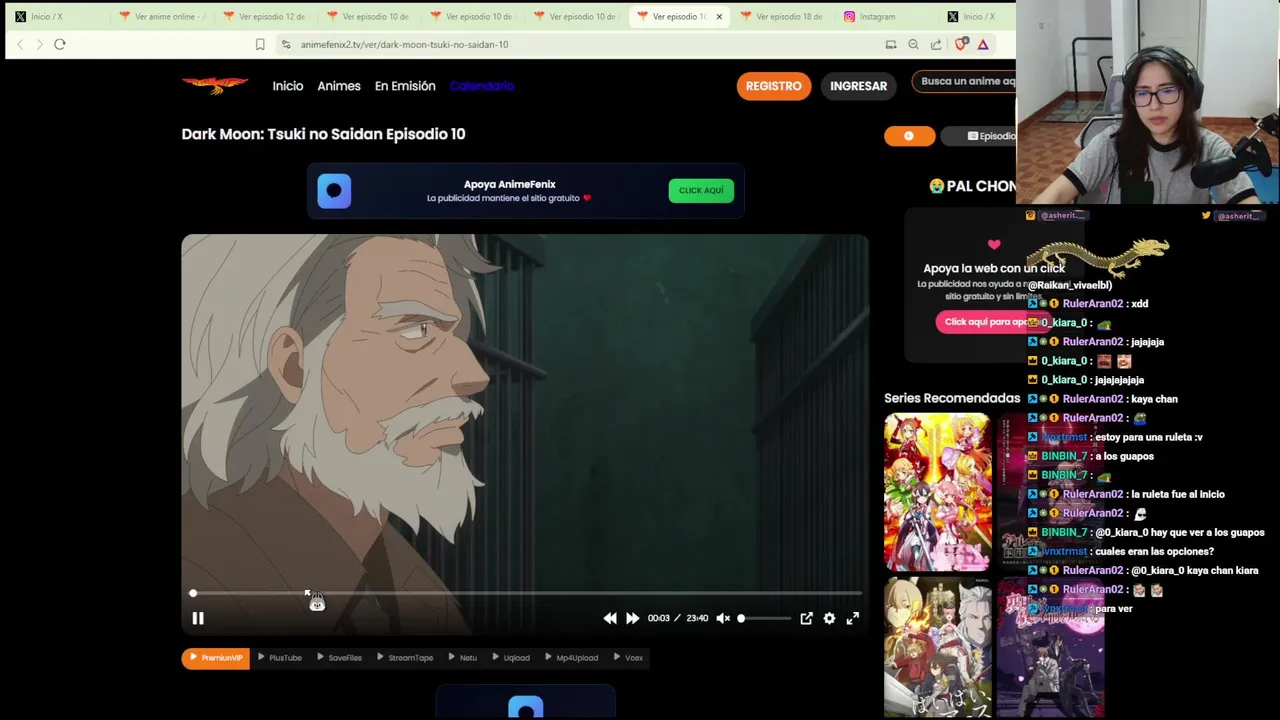Screen dimensions: 1280x720
Task: Open the recommended series with the white-haired man
Action: point(937,647)
